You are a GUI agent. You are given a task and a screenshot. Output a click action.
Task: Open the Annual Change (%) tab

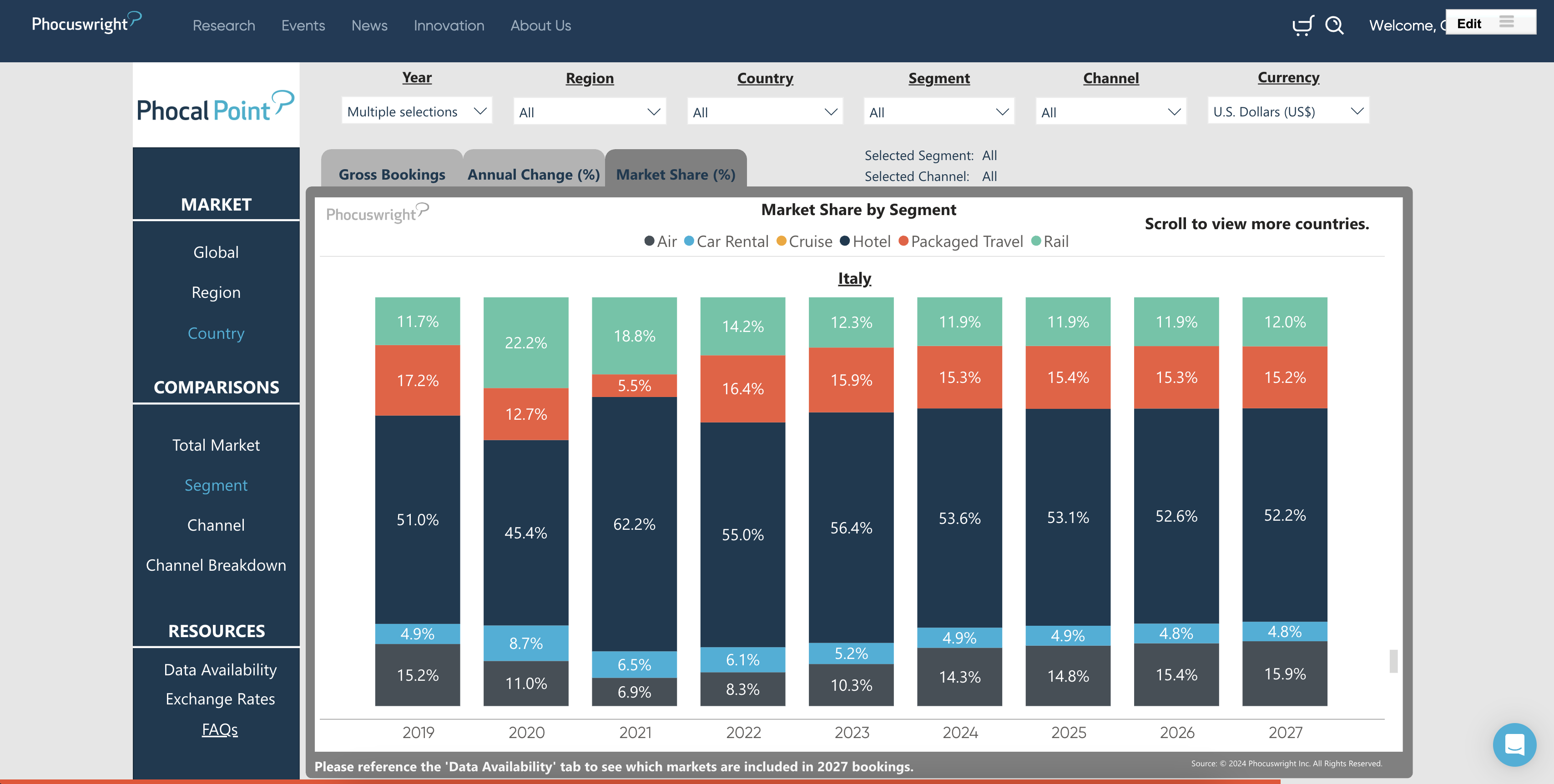(533, 174)
